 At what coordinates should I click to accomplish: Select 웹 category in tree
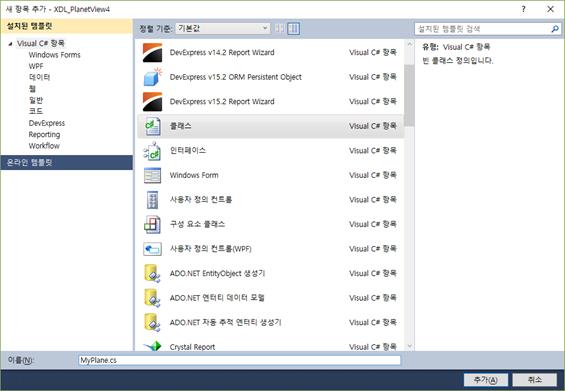point(32,89)
